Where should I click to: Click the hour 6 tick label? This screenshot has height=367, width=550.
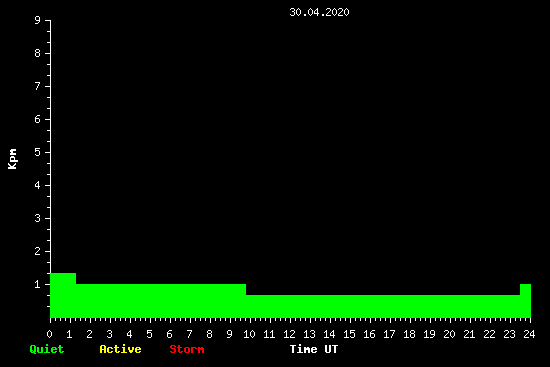click(169, 334)
